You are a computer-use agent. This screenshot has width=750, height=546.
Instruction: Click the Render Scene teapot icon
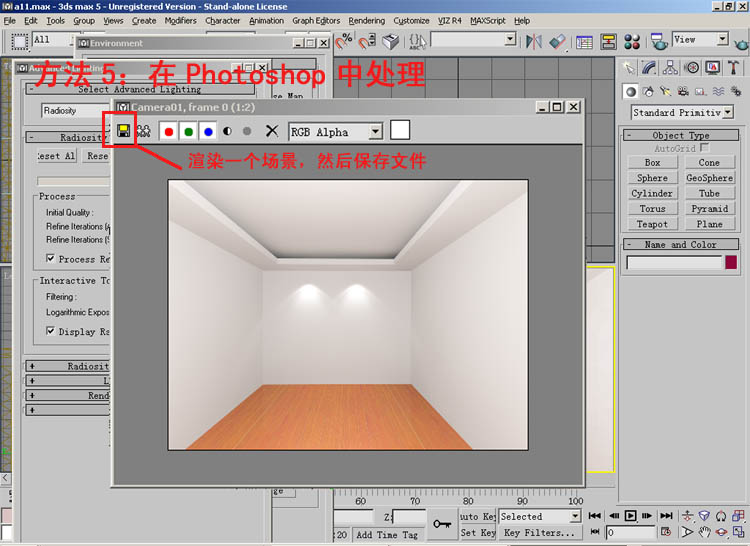tap(659, 42)
